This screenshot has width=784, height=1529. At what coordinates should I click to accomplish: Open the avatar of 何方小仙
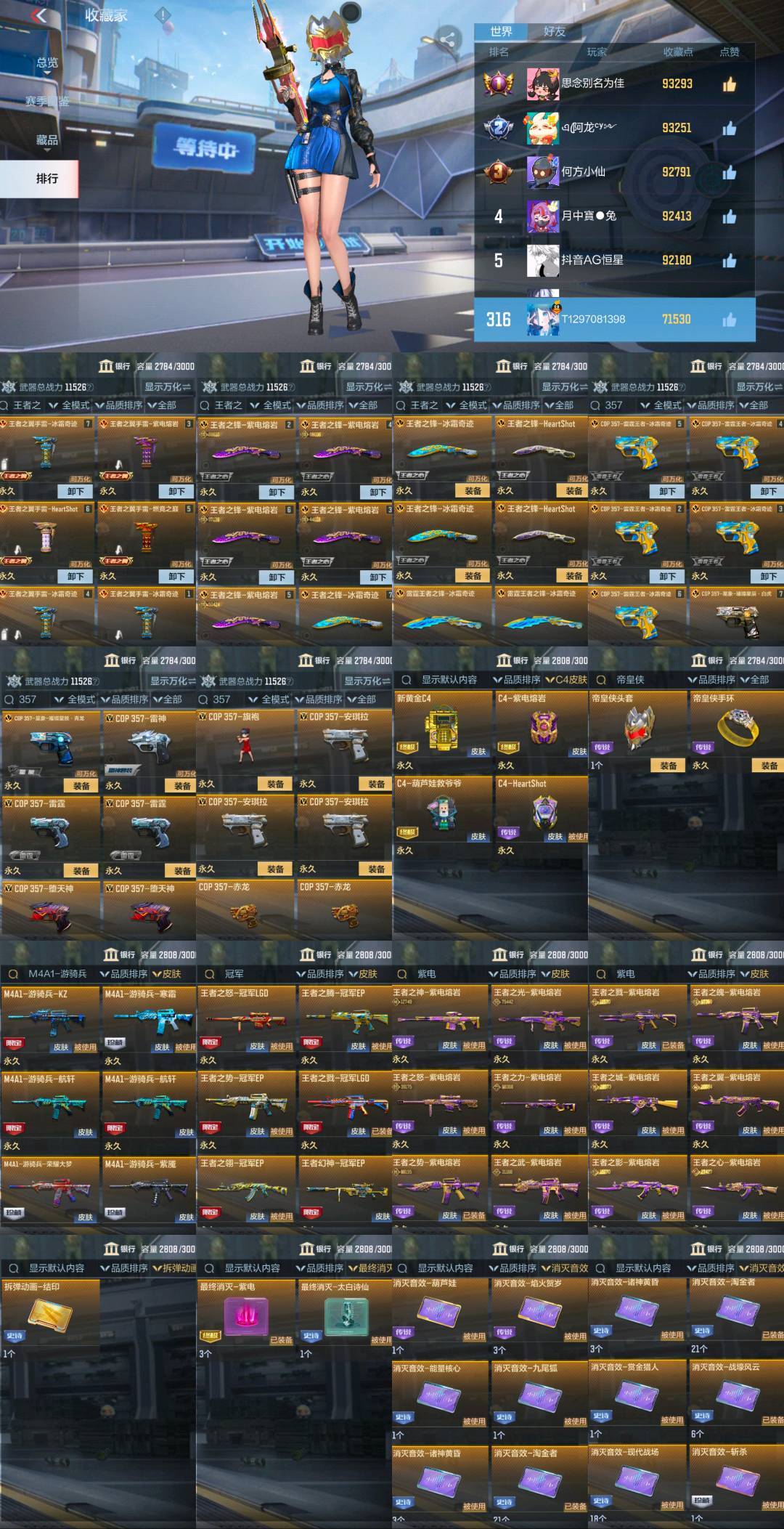pyautogui.click(x=542, y=172)
